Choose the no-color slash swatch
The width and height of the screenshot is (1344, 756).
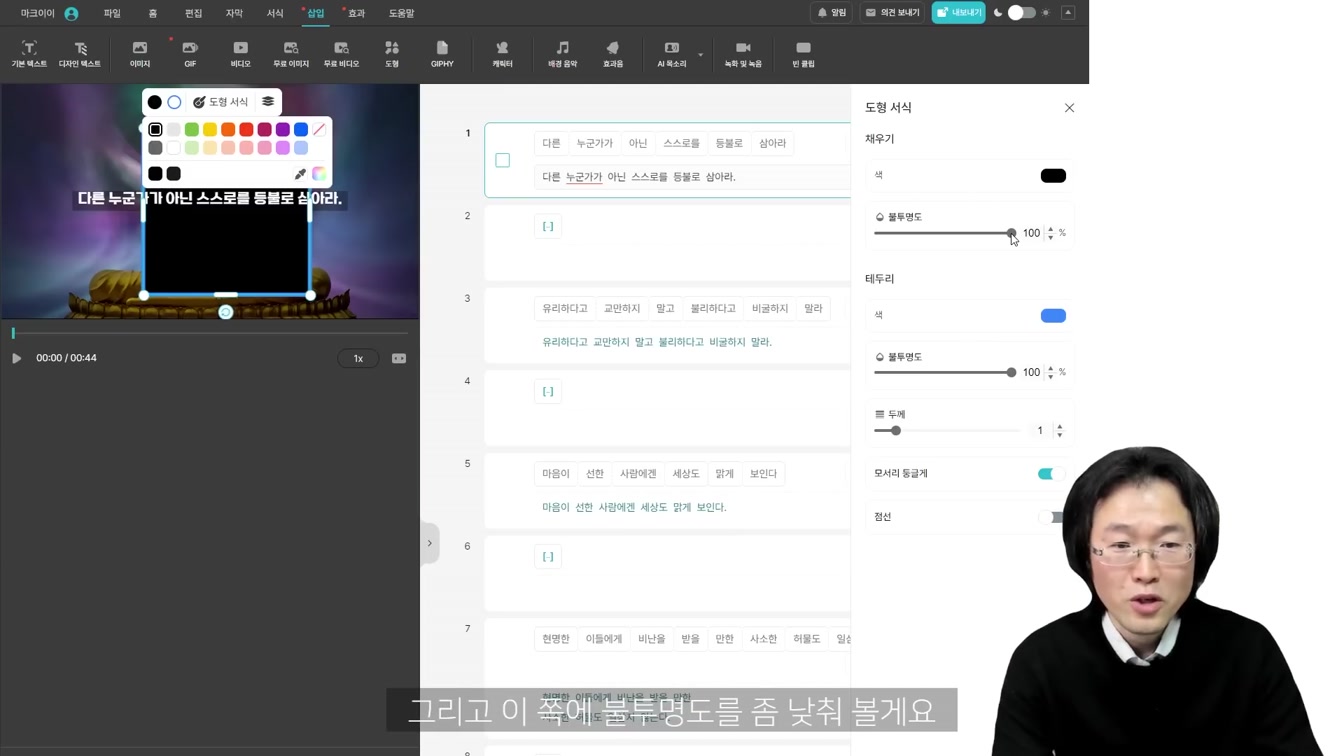319,129
